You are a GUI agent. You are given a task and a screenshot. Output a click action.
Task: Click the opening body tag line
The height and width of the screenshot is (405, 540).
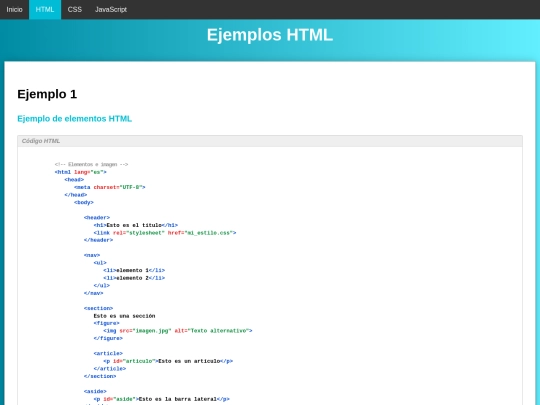[x=84, y=202]
